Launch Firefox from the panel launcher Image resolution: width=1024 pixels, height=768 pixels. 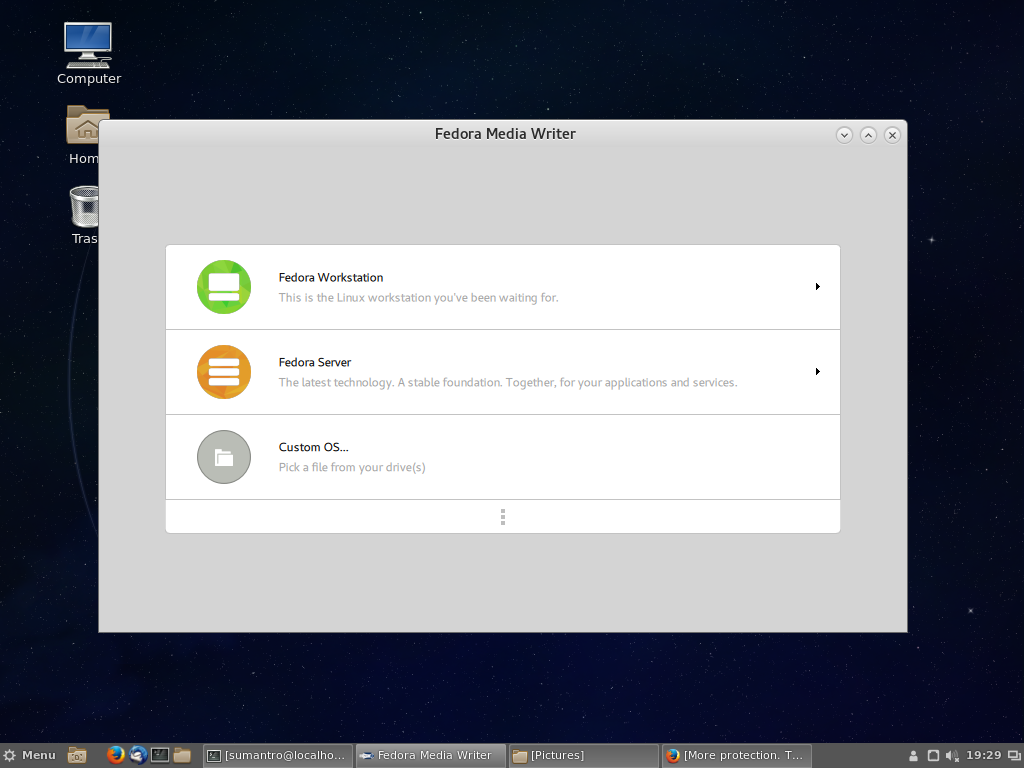(116, 755)
